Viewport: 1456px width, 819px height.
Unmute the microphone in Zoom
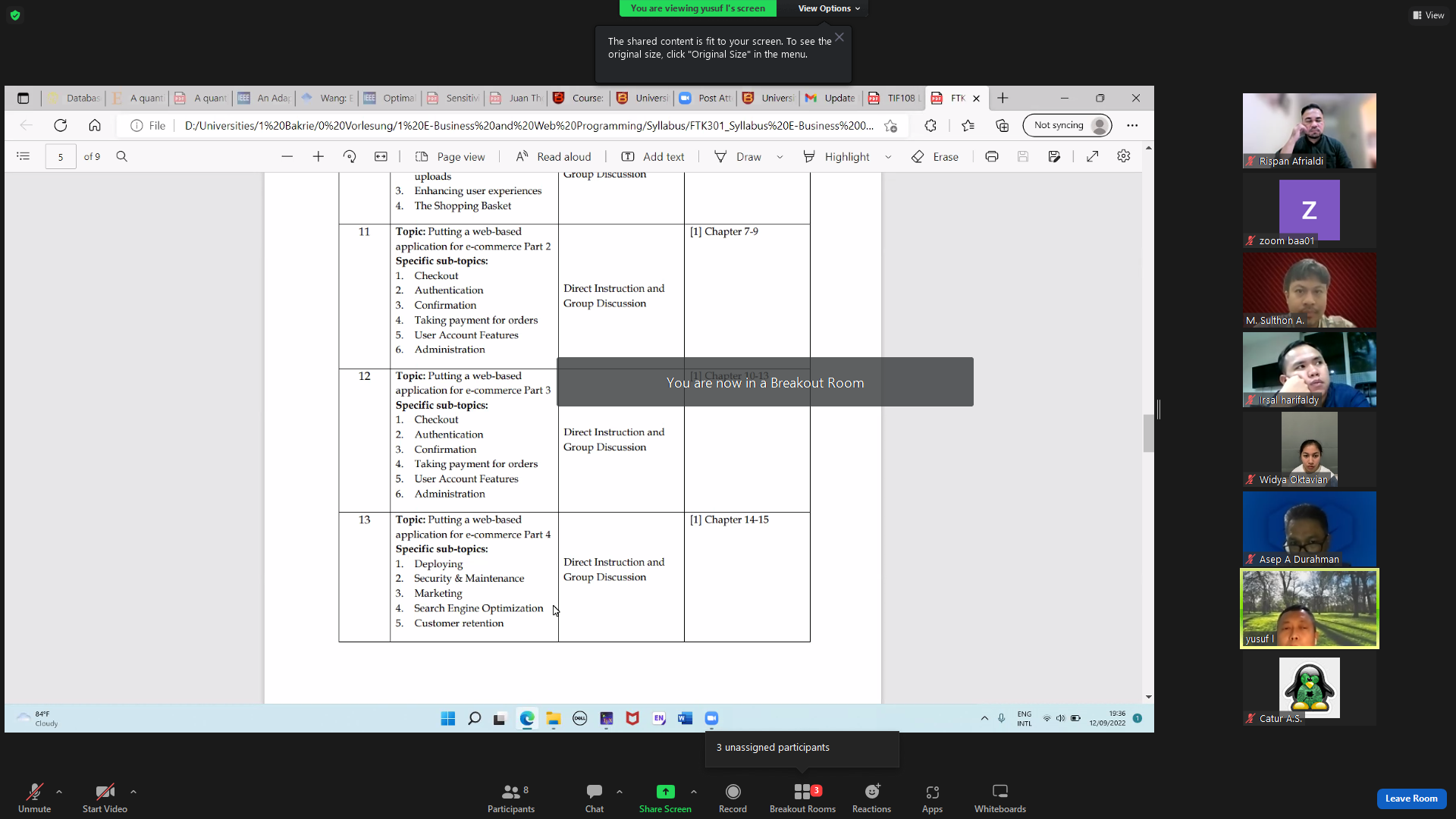pos(34,797)
